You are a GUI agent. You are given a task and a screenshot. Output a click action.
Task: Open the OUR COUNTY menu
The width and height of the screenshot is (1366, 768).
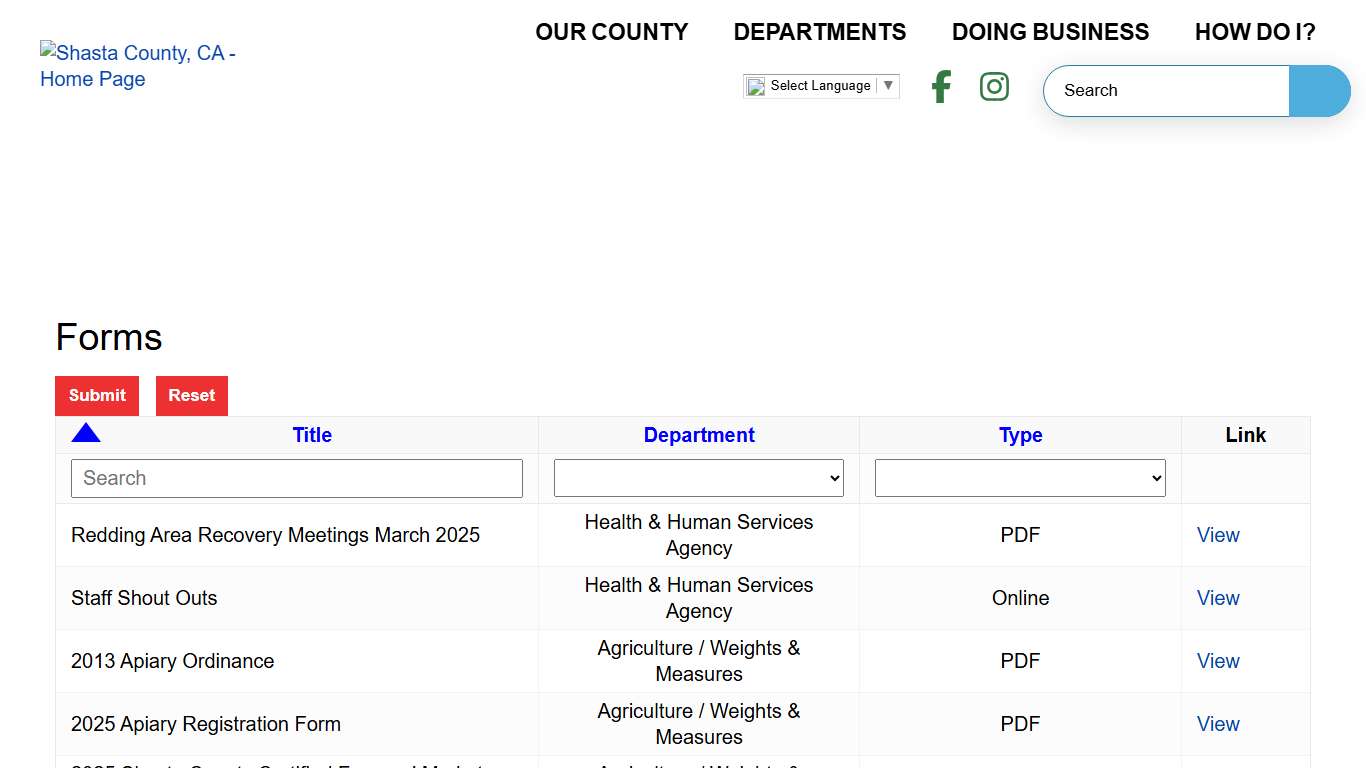click(x=611, y=31)
